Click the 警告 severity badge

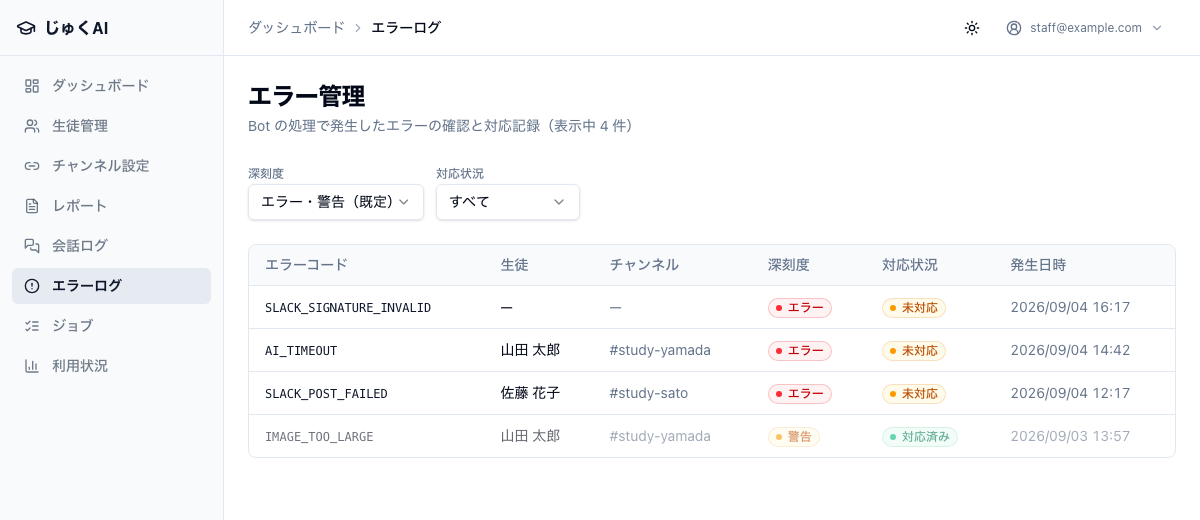(x=794, y=436)
